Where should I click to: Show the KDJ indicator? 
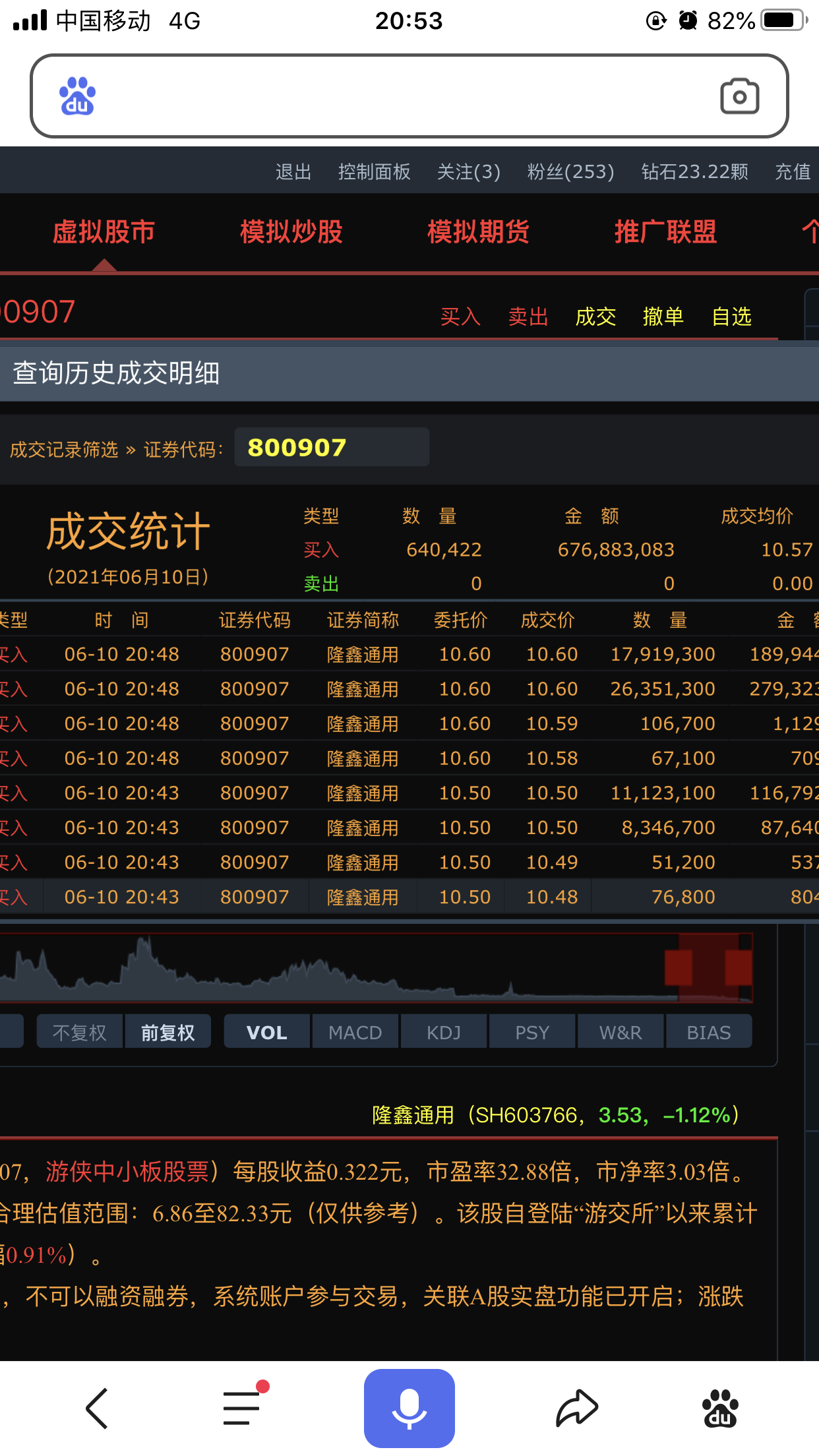pos(443,1032)
